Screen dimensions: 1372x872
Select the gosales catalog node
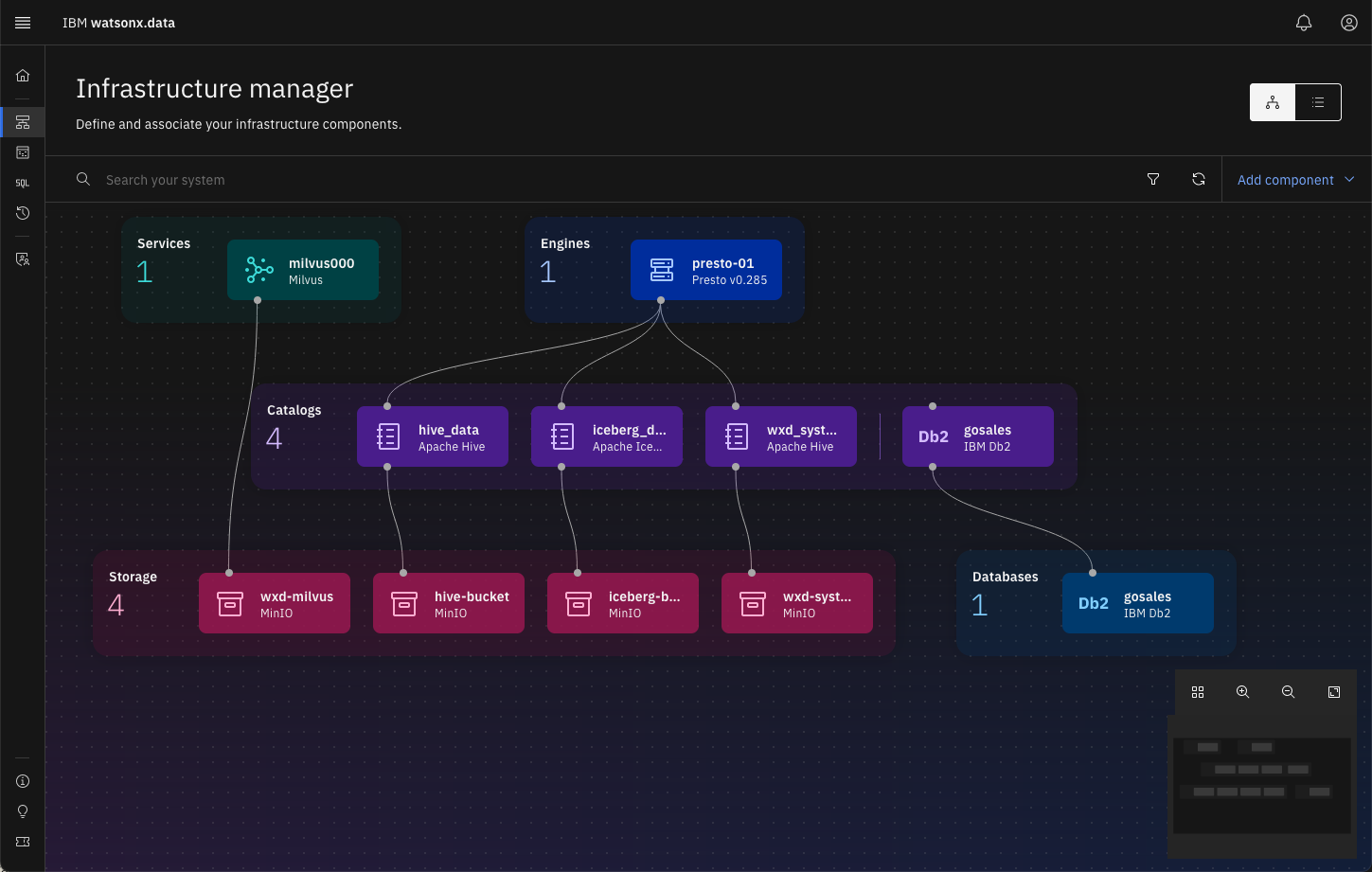978,436
